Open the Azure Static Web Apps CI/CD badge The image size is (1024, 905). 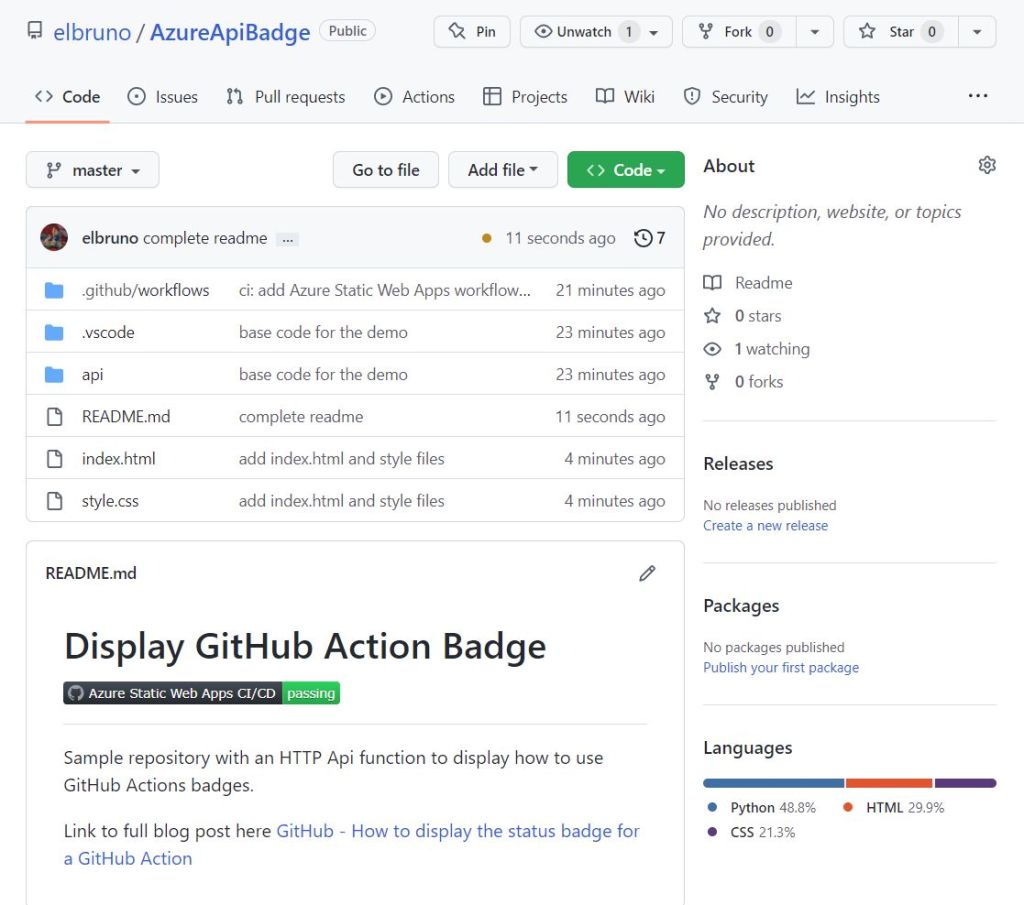click(x=200, y=692)
